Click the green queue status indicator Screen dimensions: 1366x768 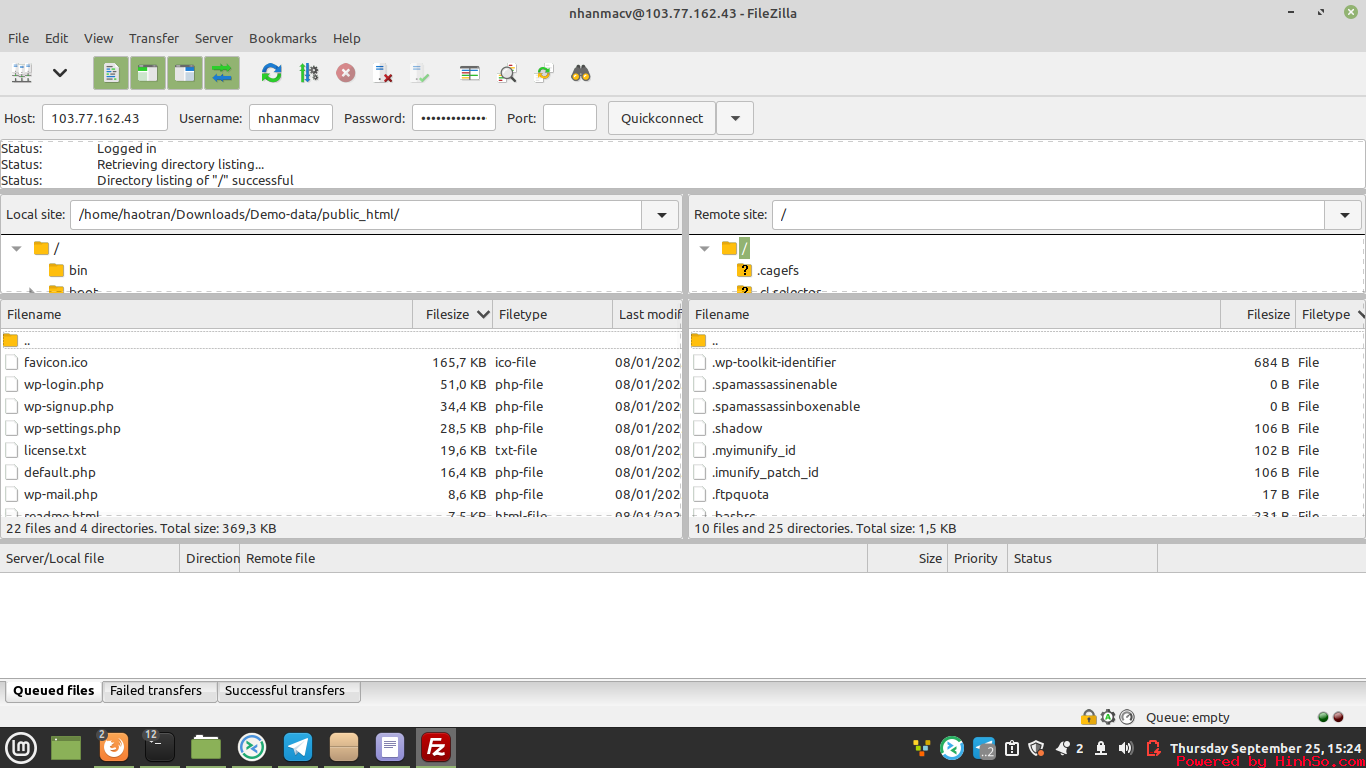1322,717
